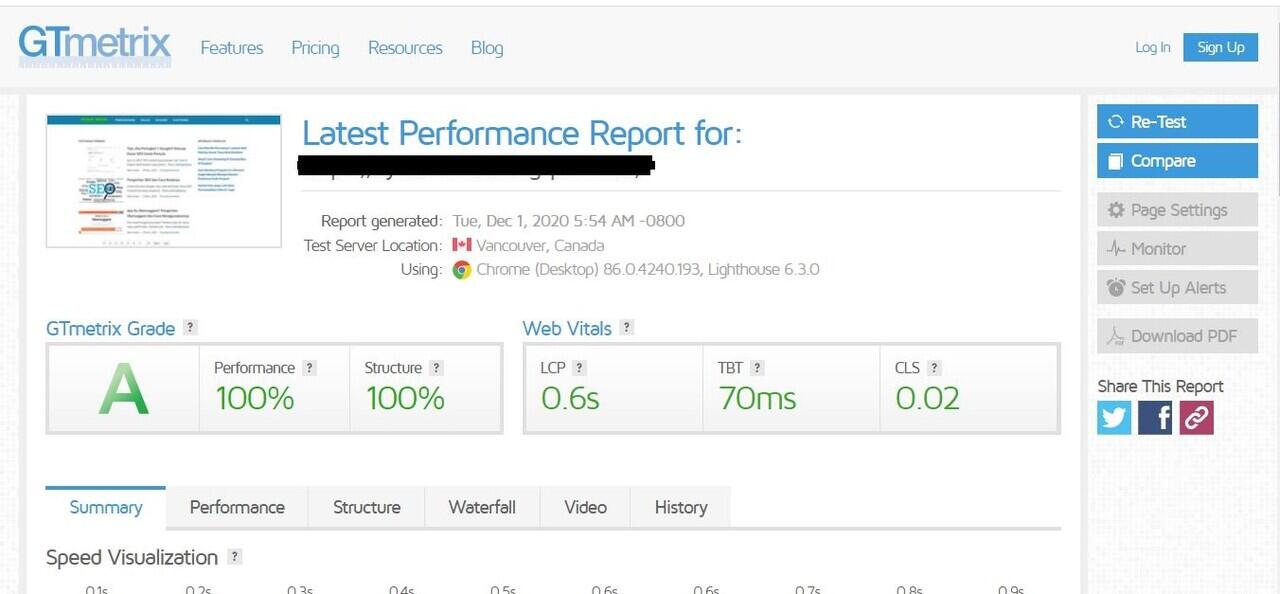Click Download PDF button
Screen dimensions: 1280x594
pyautogui.click(x=1177, y=336)
